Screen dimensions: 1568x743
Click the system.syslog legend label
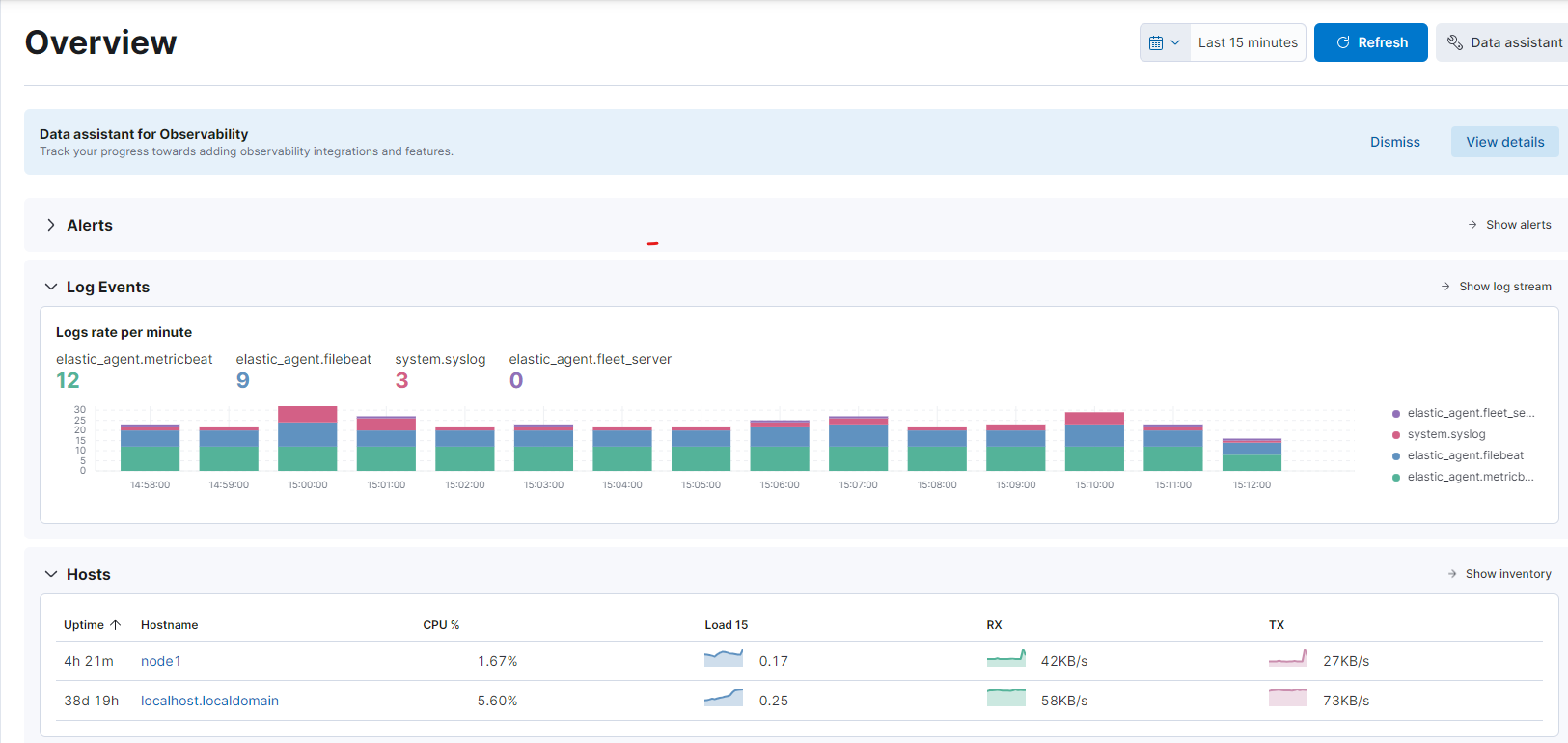tap(1446, 434)
